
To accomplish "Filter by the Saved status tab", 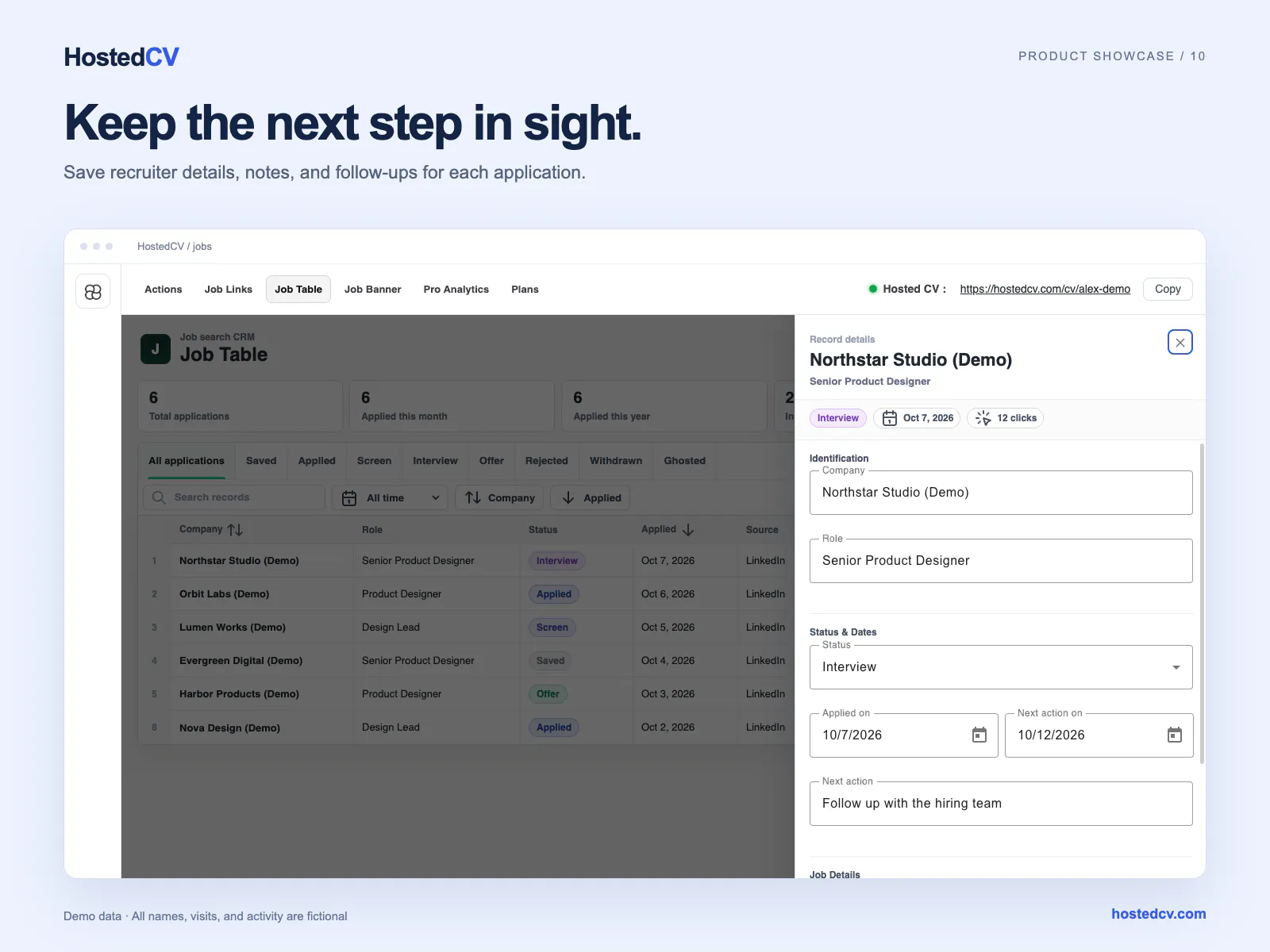I will tap(261, 461).
